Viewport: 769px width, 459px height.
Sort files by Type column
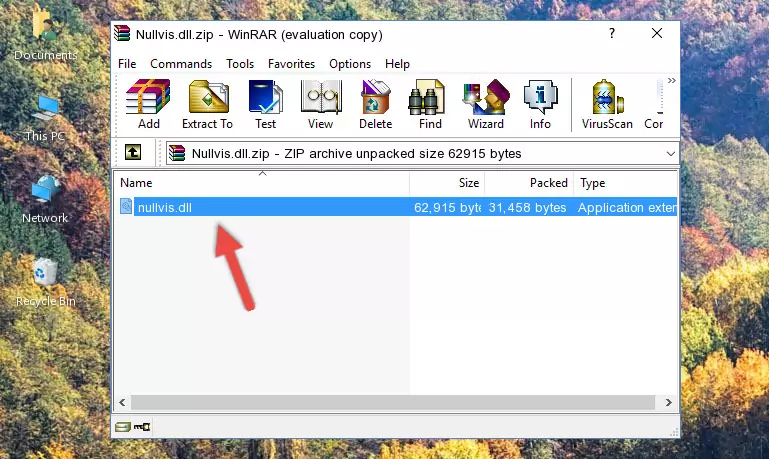(626, 183)
